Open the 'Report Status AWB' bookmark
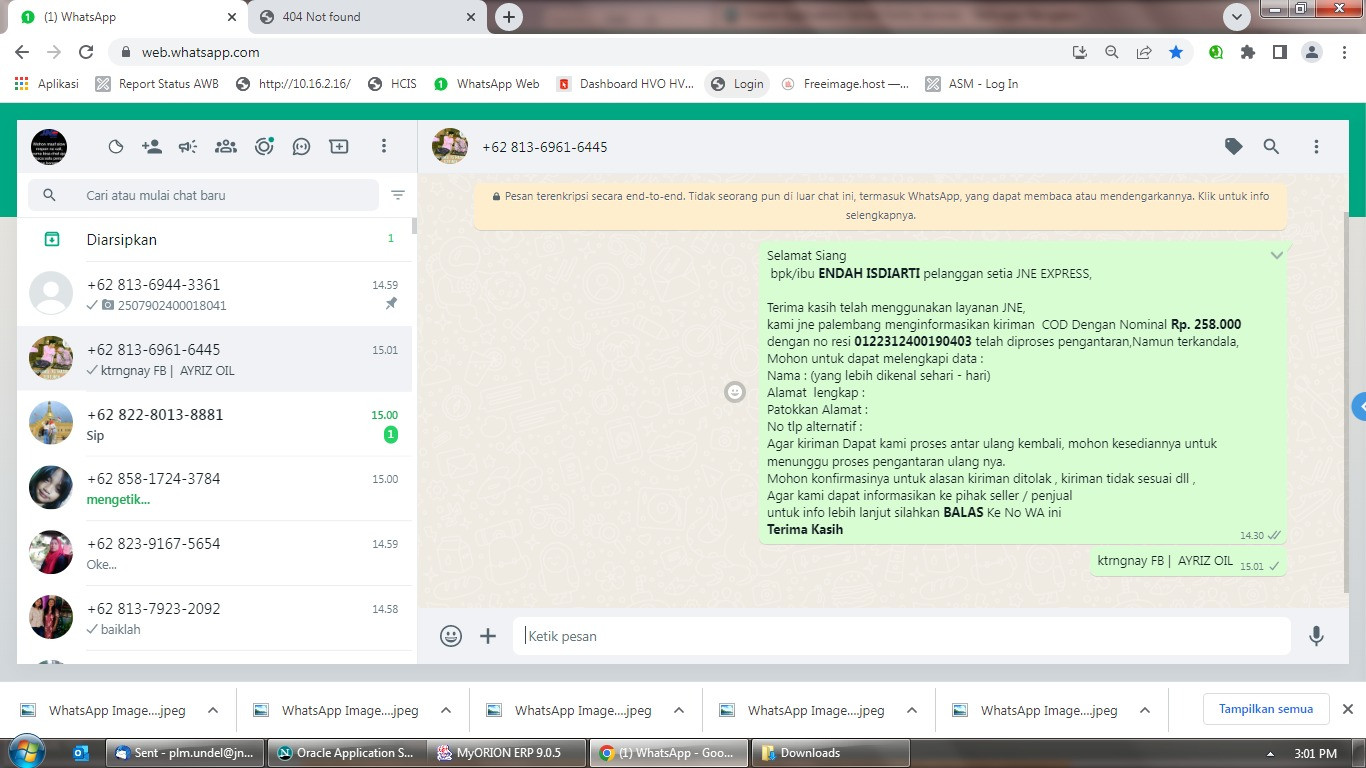 [157, 84]
